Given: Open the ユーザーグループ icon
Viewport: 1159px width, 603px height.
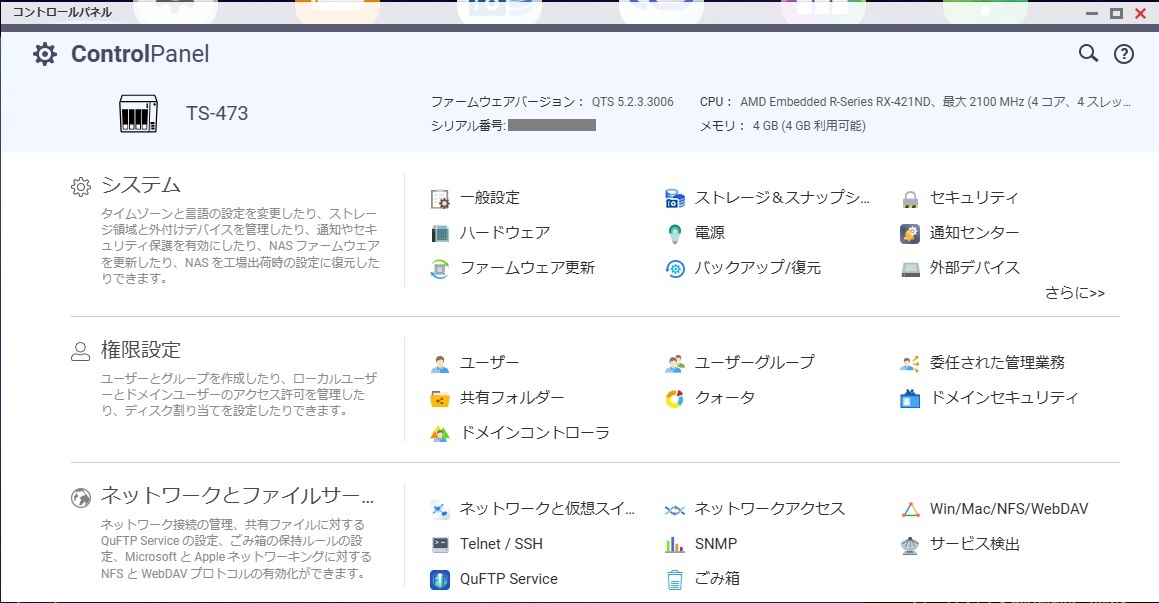Looking at the screenshot, I should click(x=675, y=364).
